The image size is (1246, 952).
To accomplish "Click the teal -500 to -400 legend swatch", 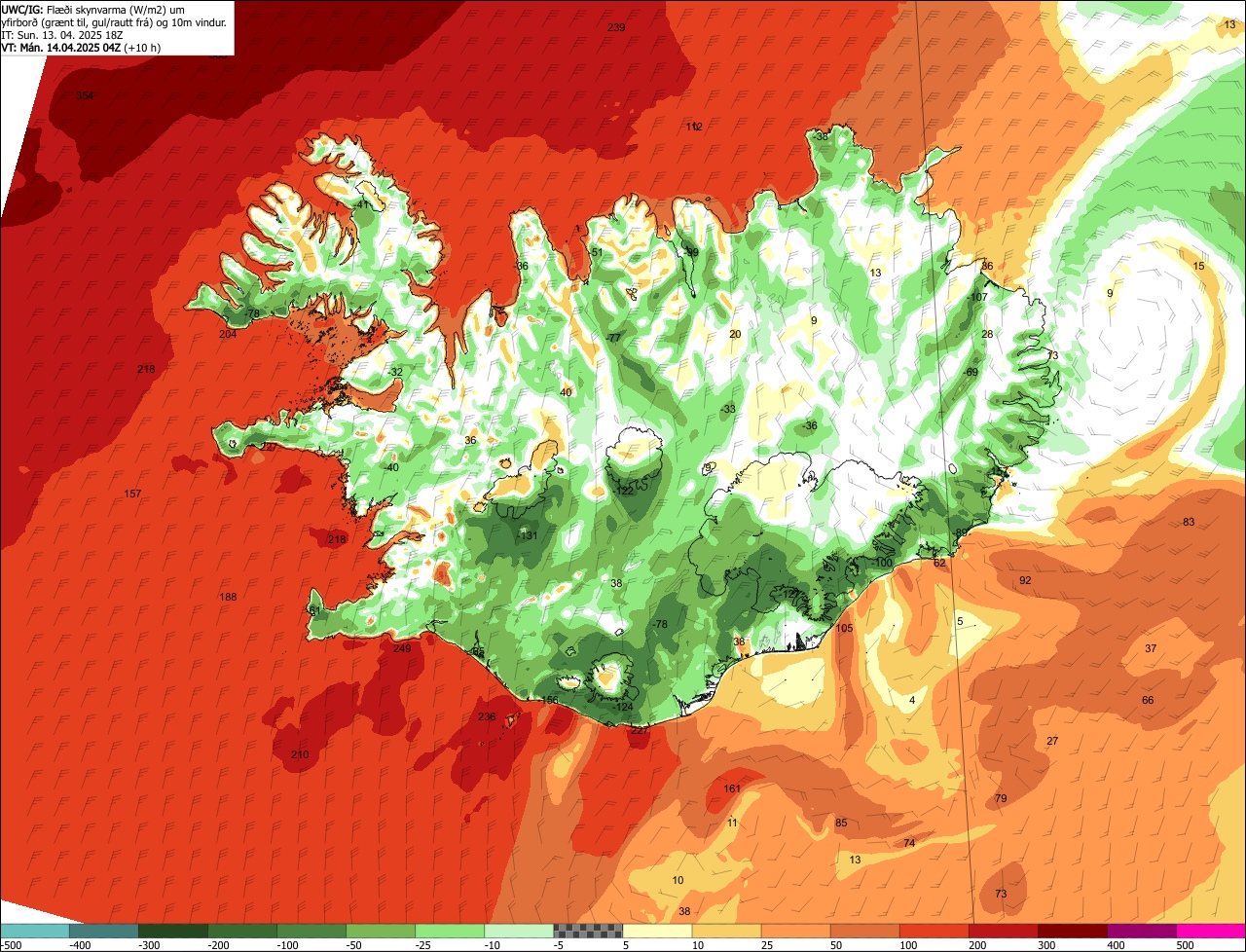I will click(34, 931).
